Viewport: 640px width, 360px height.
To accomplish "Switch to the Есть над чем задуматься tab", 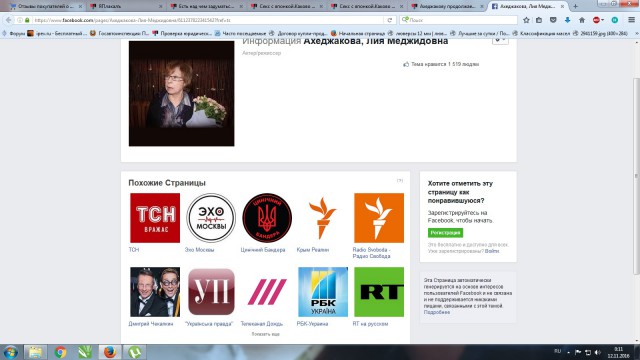I will point(207,7).
